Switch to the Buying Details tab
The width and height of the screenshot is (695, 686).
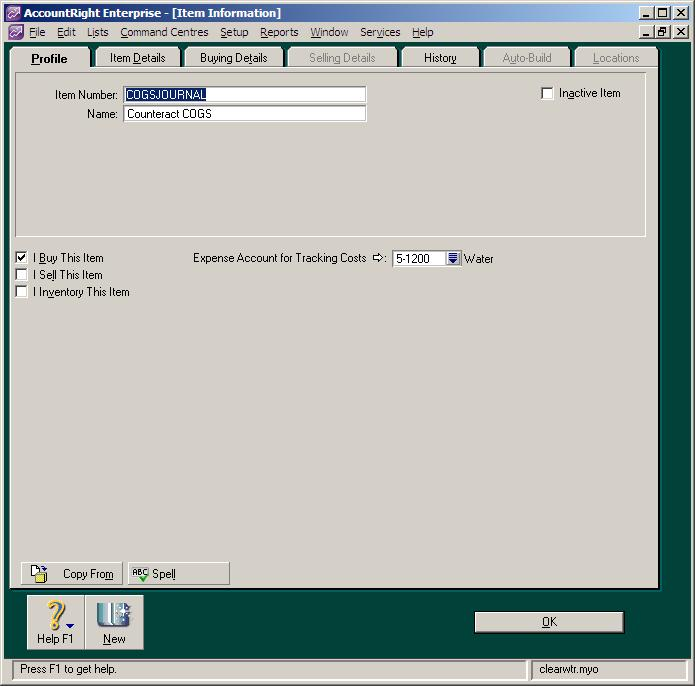click(234, 58)
